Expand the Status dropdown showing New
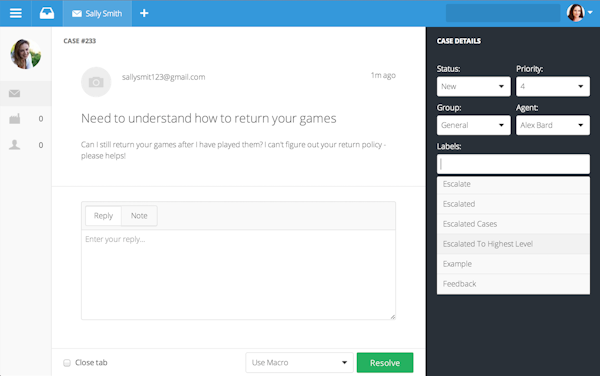The width and height of the screenshot is (600, 376). tap(473, 86)
